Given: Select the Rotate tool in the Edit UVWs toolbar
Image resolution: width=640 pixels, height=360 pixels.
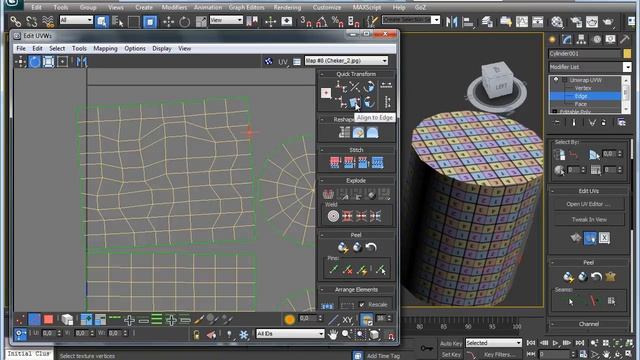Looking at the screenshot, I should 35,62.
